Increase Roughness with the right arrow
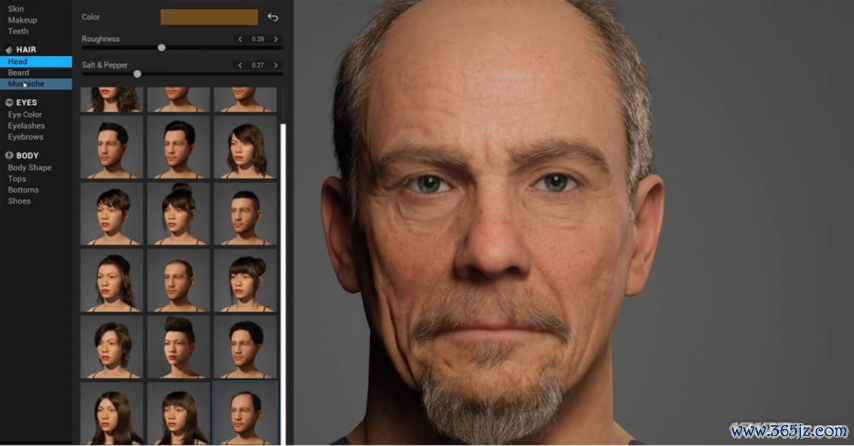The image size is (854, 446). [x=276, y=39]
